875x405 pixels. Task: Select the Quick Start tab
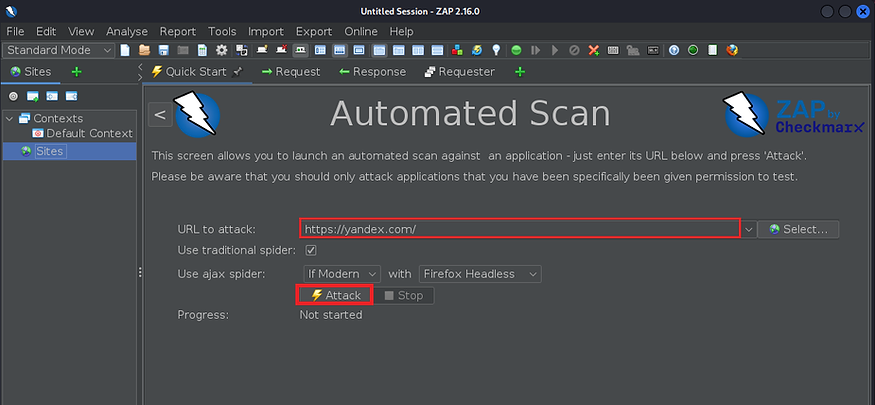click(x=197, y=72)
